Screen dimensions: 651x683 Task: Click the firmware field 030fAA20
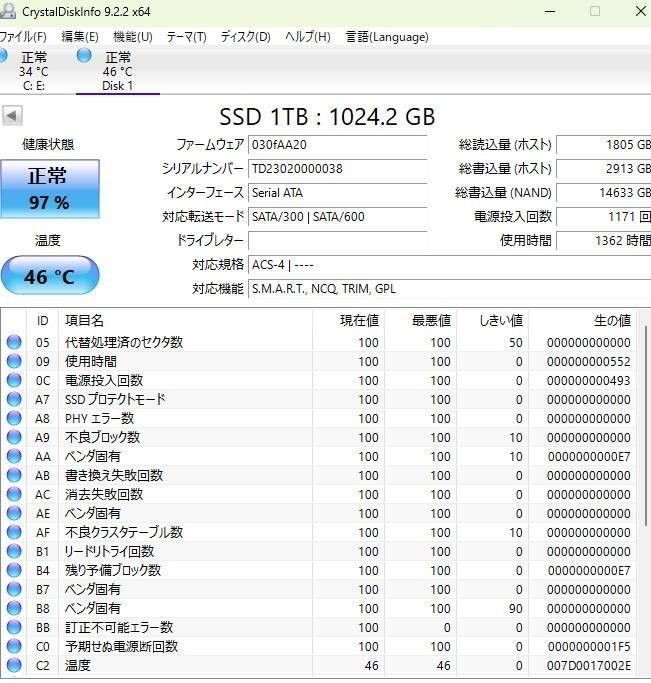pos(337,145)
